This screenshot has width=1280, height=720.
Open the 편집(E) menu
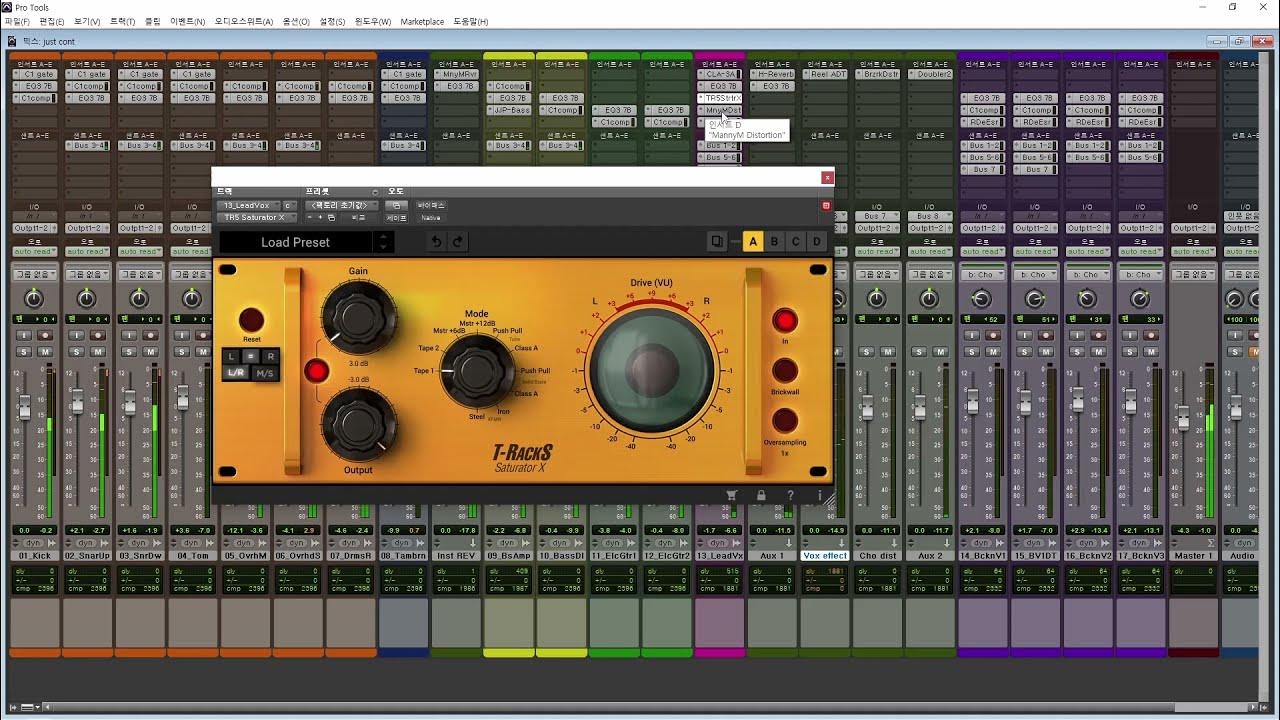coord(52,21)
